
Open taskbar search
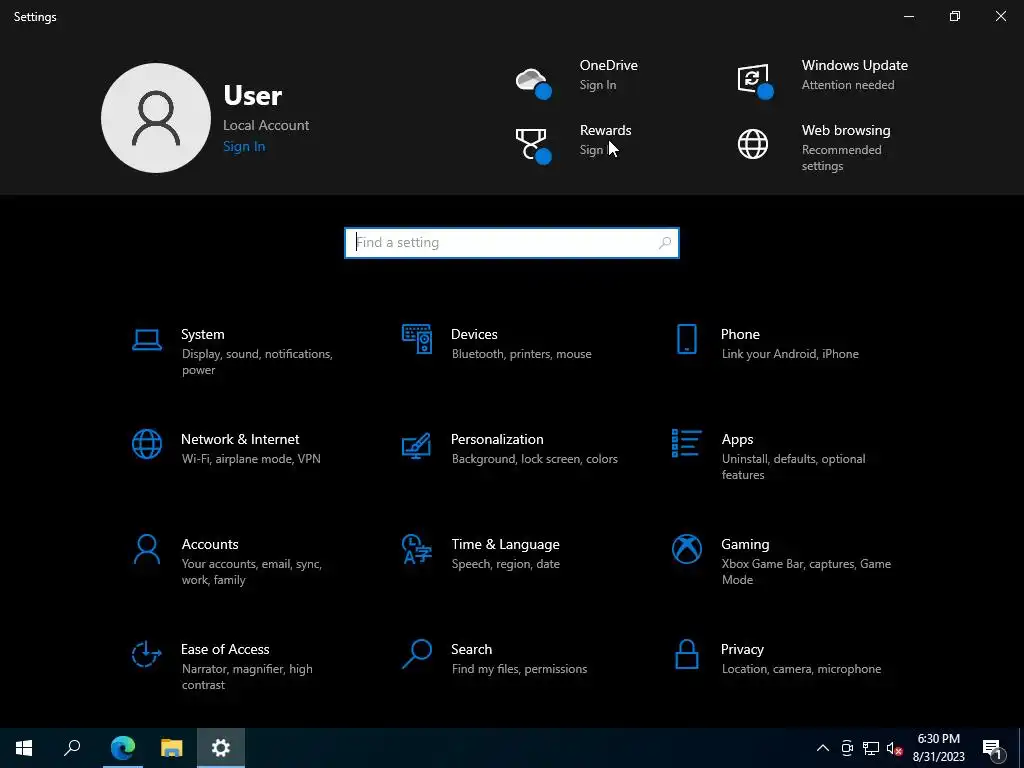72,748
